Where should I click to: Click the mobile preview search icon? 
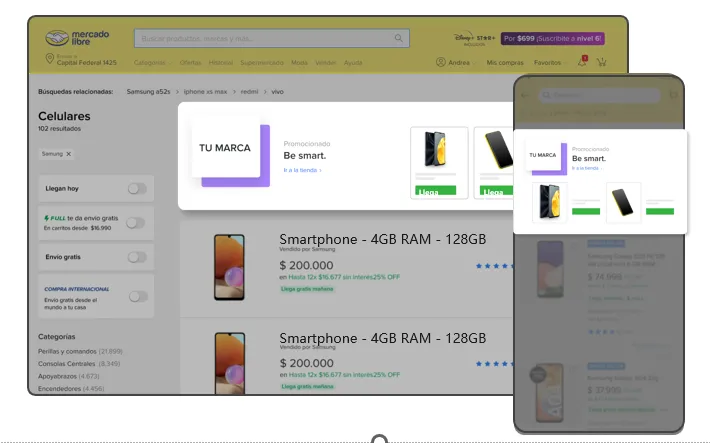pos(547,95)
